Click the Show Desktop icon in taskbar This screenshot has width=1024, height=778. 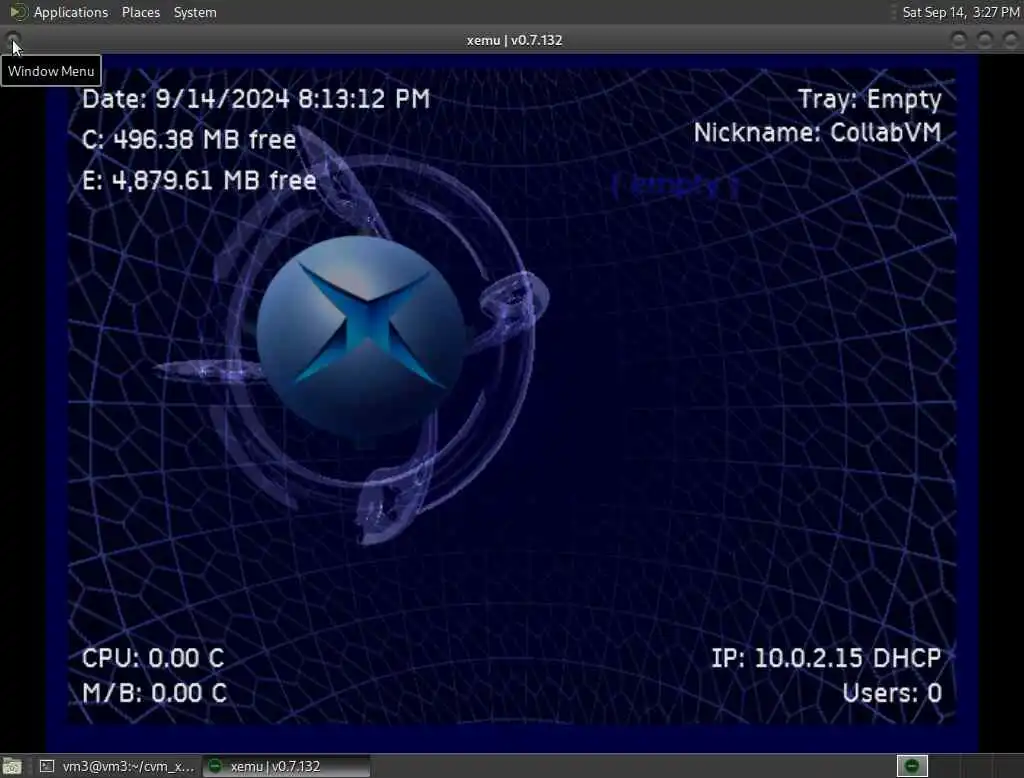12,766
